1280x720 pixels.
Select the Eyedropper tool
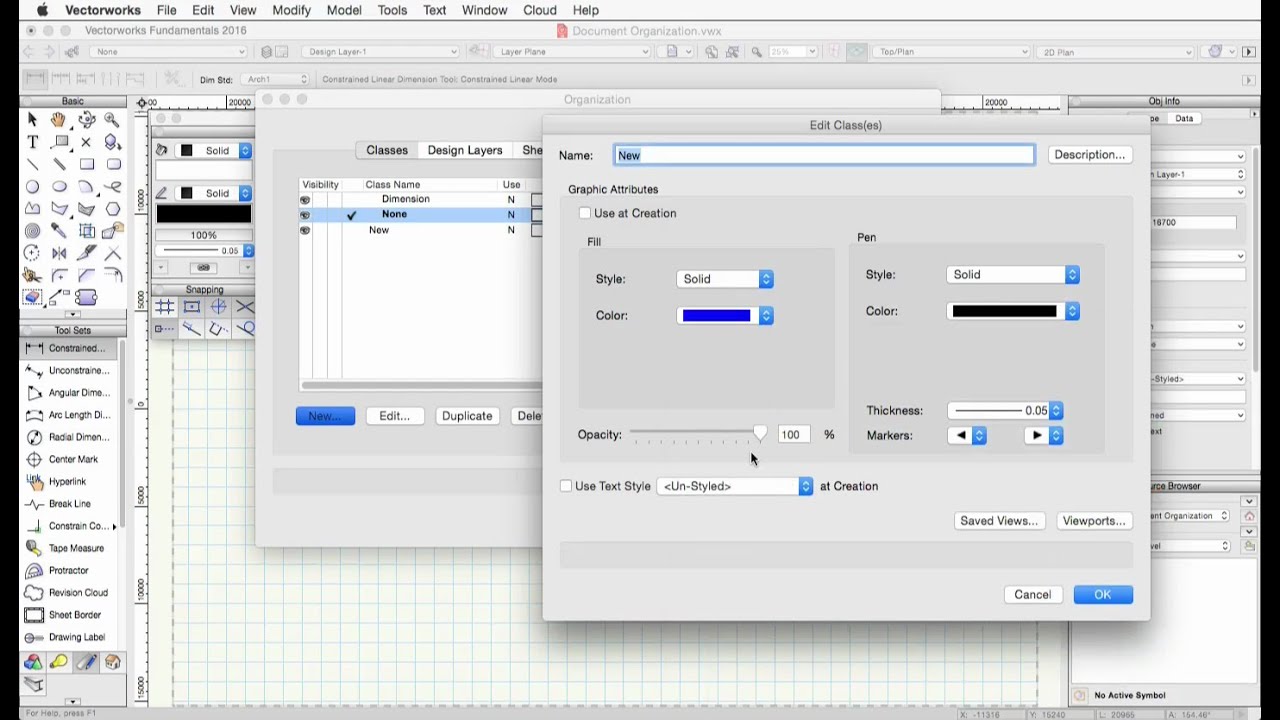click(59, 230)
